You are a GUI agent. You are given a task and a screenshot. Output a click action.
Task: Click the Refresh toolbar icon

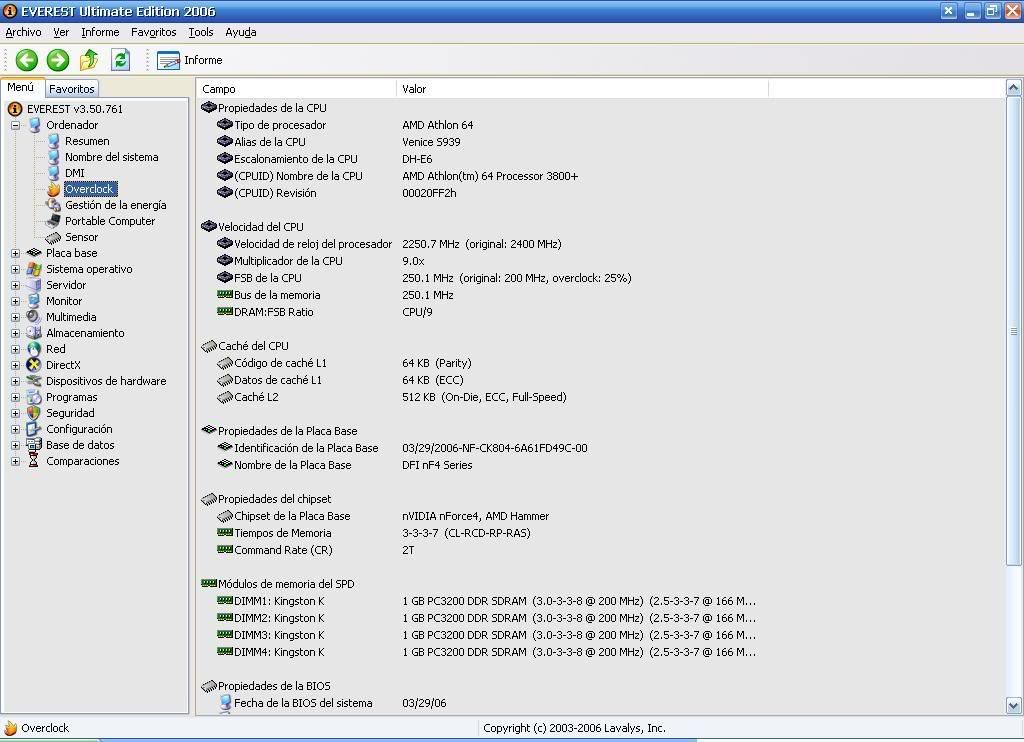pyautogui.click(x=120, y=60)
